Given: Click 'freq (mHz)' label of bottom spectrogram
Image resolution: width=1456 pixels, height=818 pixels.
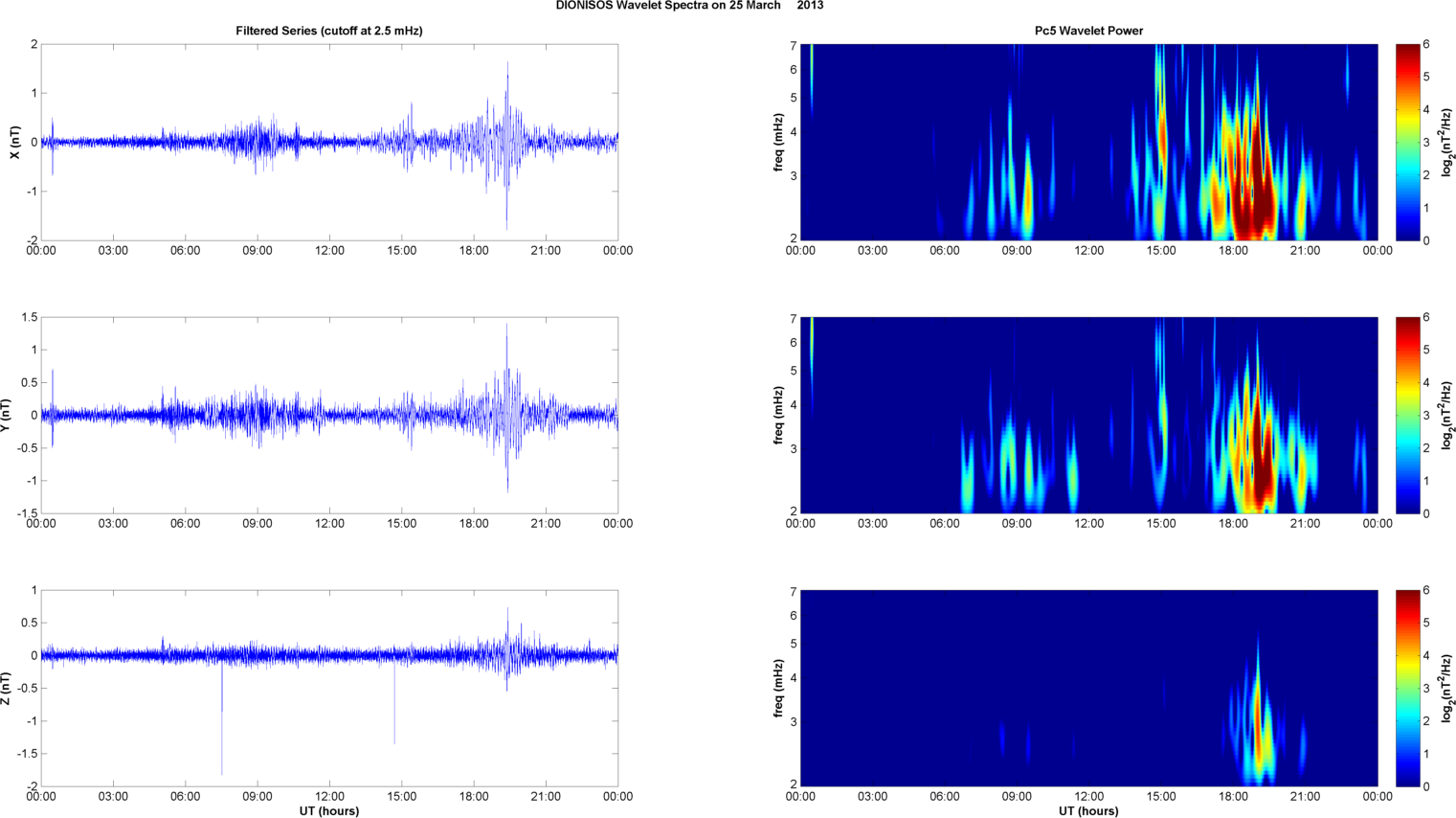Looking at the screenshot, I should (x=779, y=689).
